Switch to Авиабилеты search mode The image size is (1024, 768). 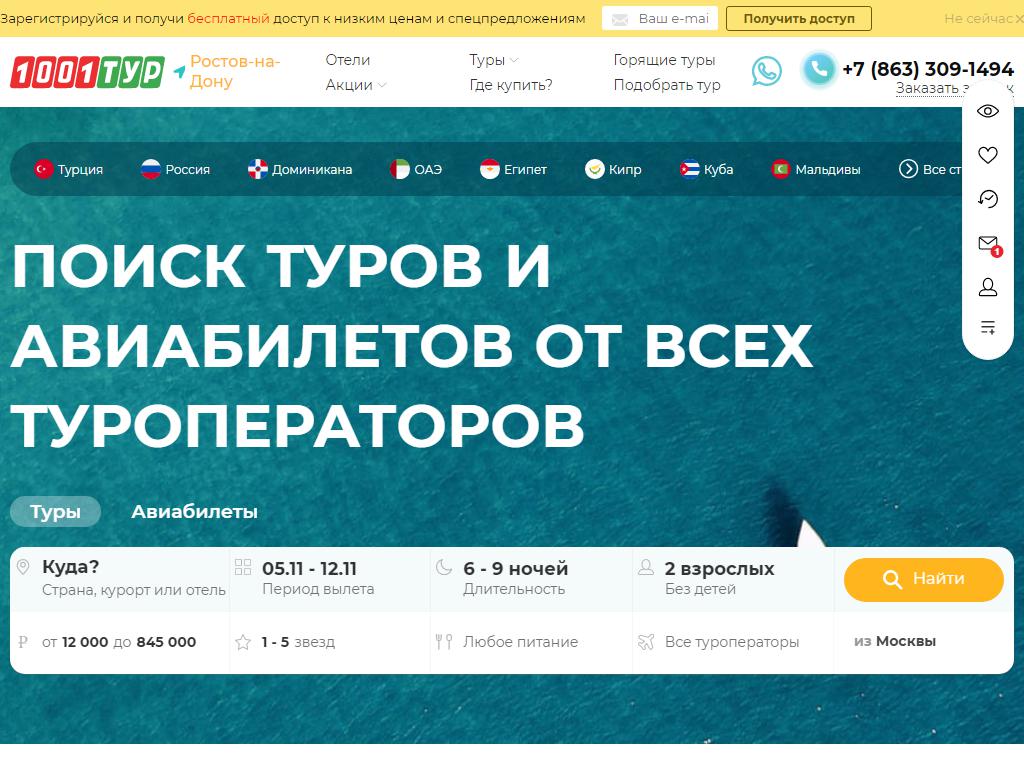[194, 512]
